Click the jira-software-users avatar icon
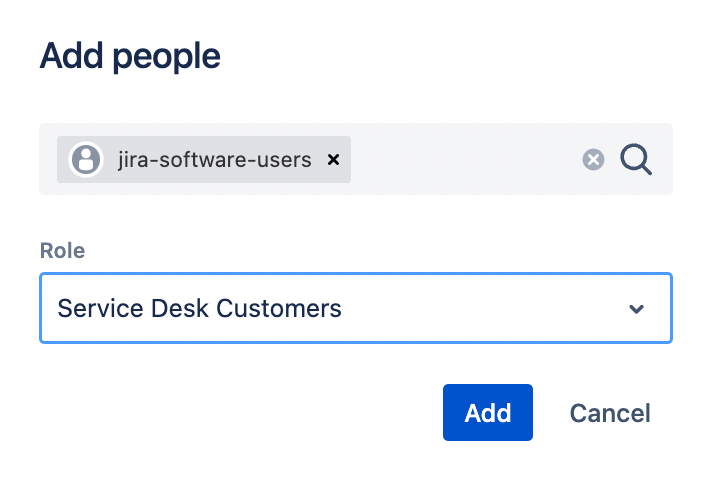The width and height of the screenshot is (708, 478). click(86, 159)
